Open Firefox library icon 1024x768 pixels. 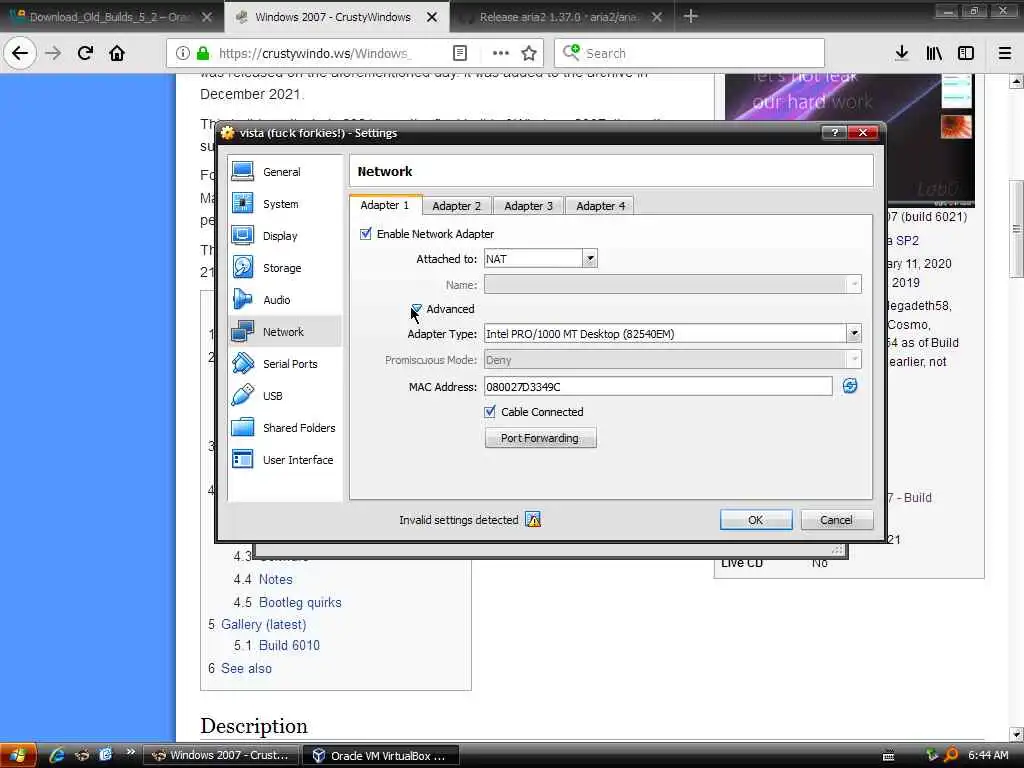pos(934,53)
